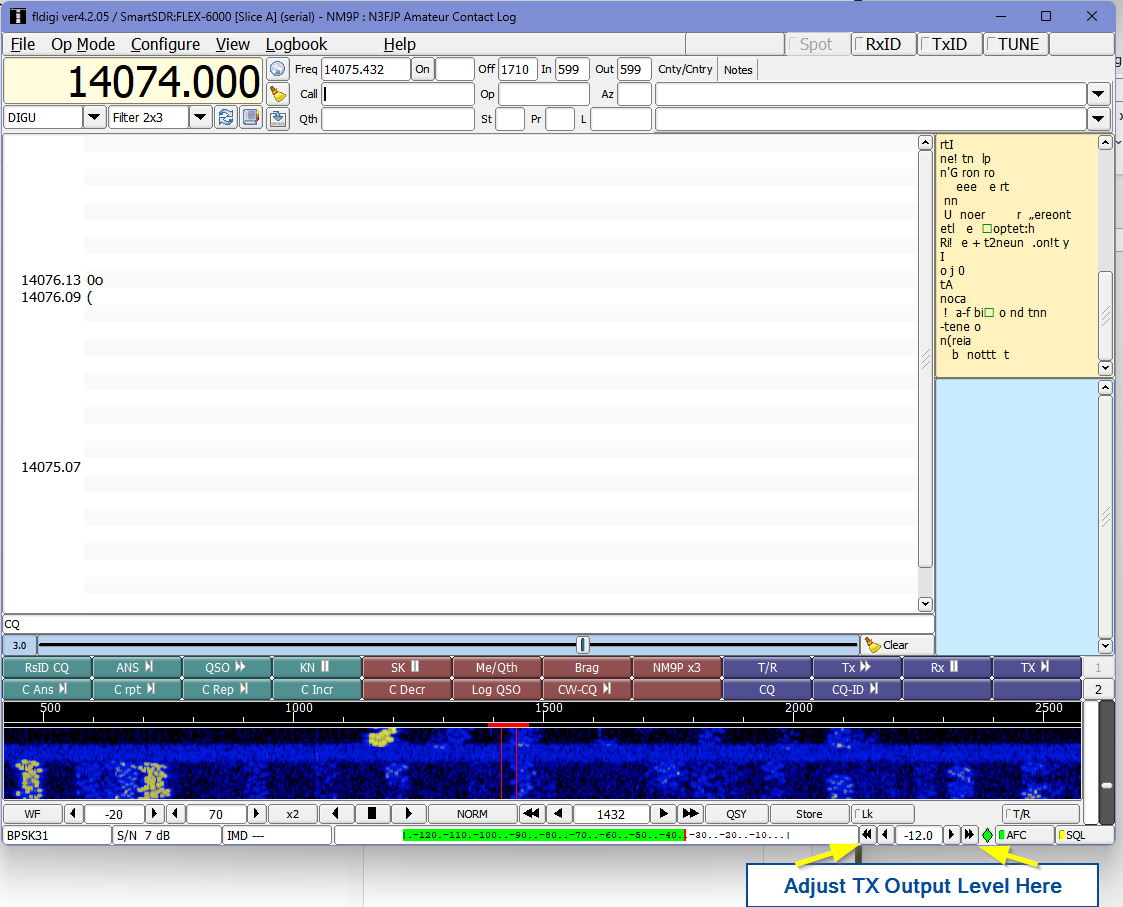This screenshot has width=1123, height=907.
Task: Open the Configure menu
Action: 165,44
